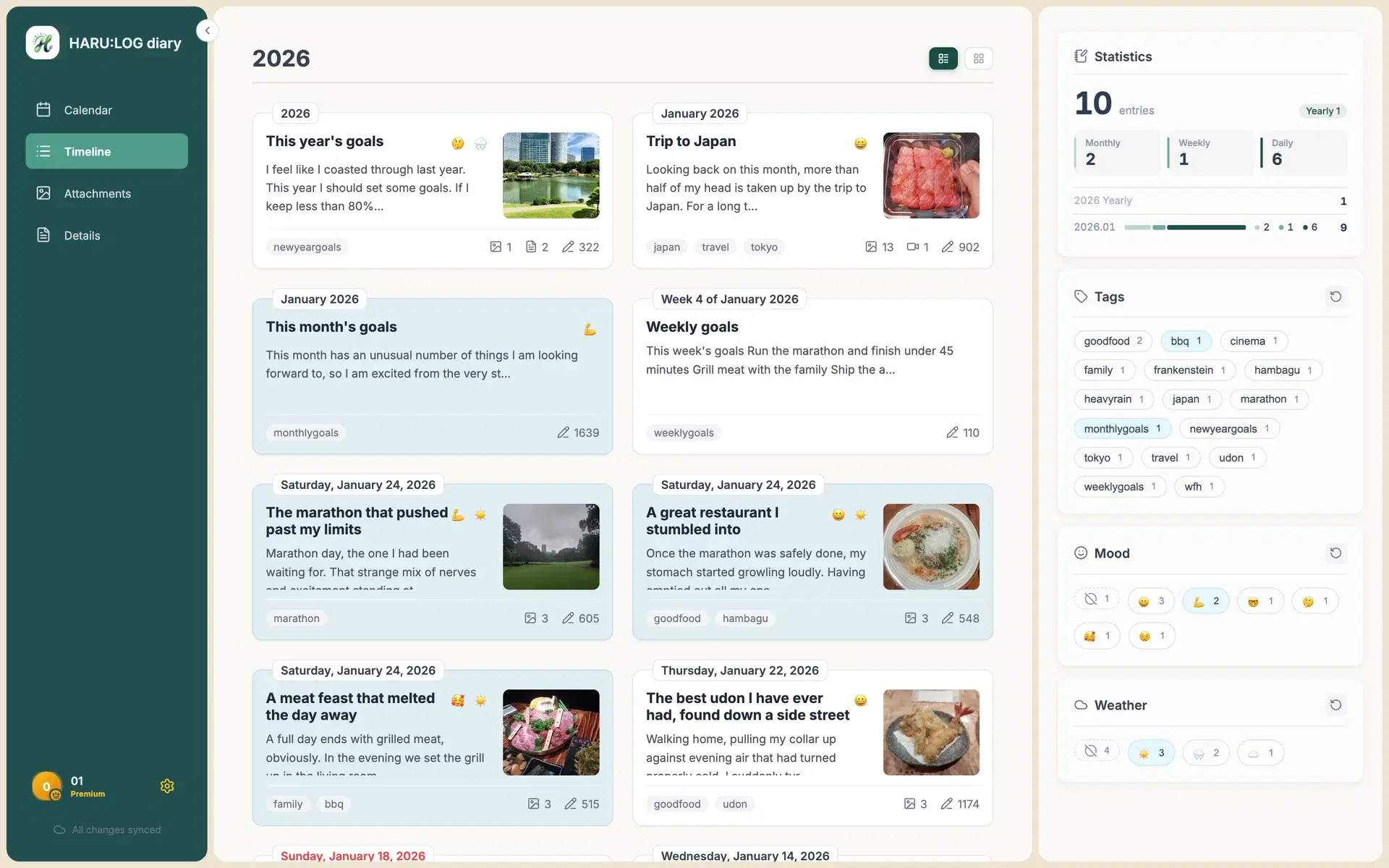The height and width of the screenshot is (868, 1389).
Task: Filter by the marathon tag in Tags panel
Action: click(1269, 399)
